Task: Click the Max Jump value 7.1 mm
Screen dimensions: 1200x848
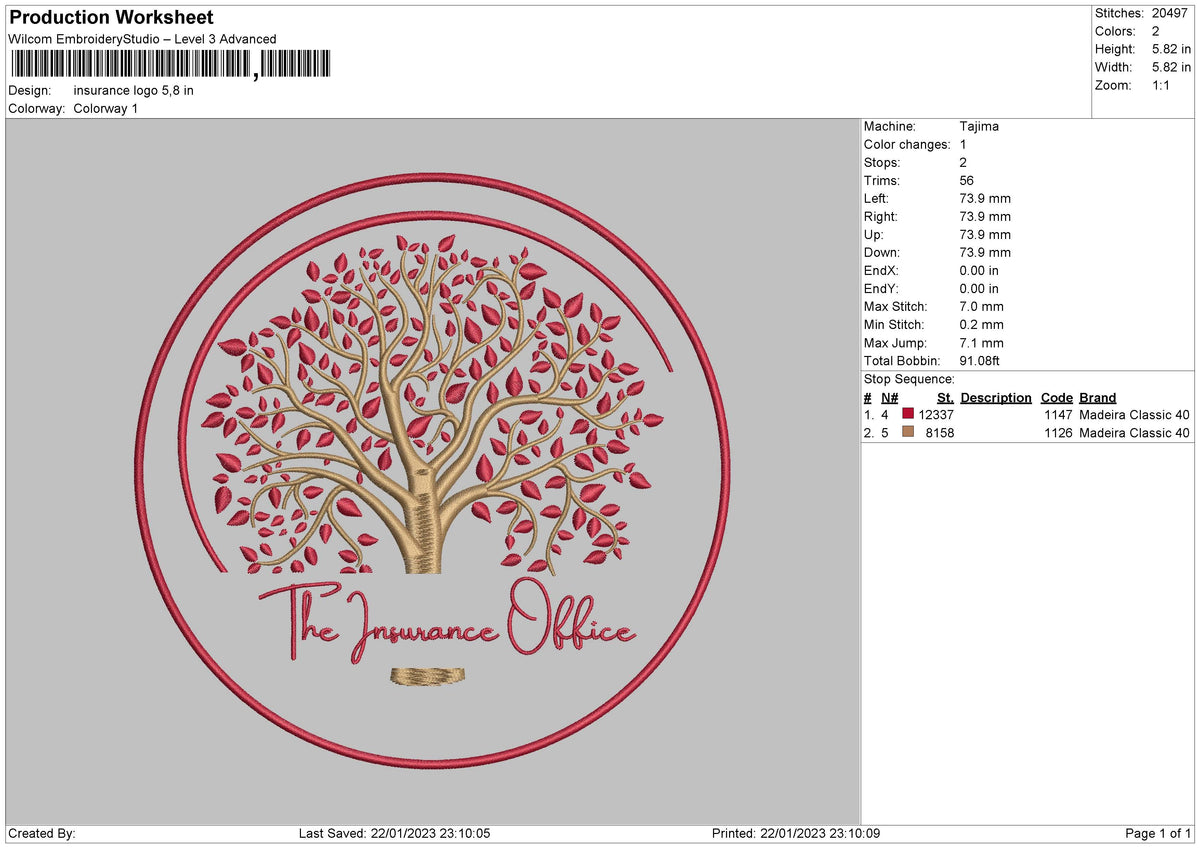Action: coord(981,342)
